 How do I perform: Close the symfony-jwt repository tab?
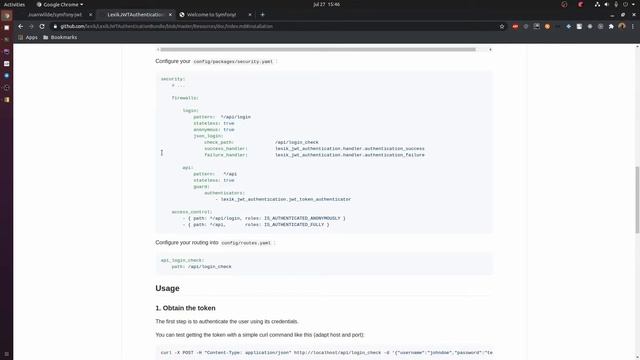(x=91, y=14)
